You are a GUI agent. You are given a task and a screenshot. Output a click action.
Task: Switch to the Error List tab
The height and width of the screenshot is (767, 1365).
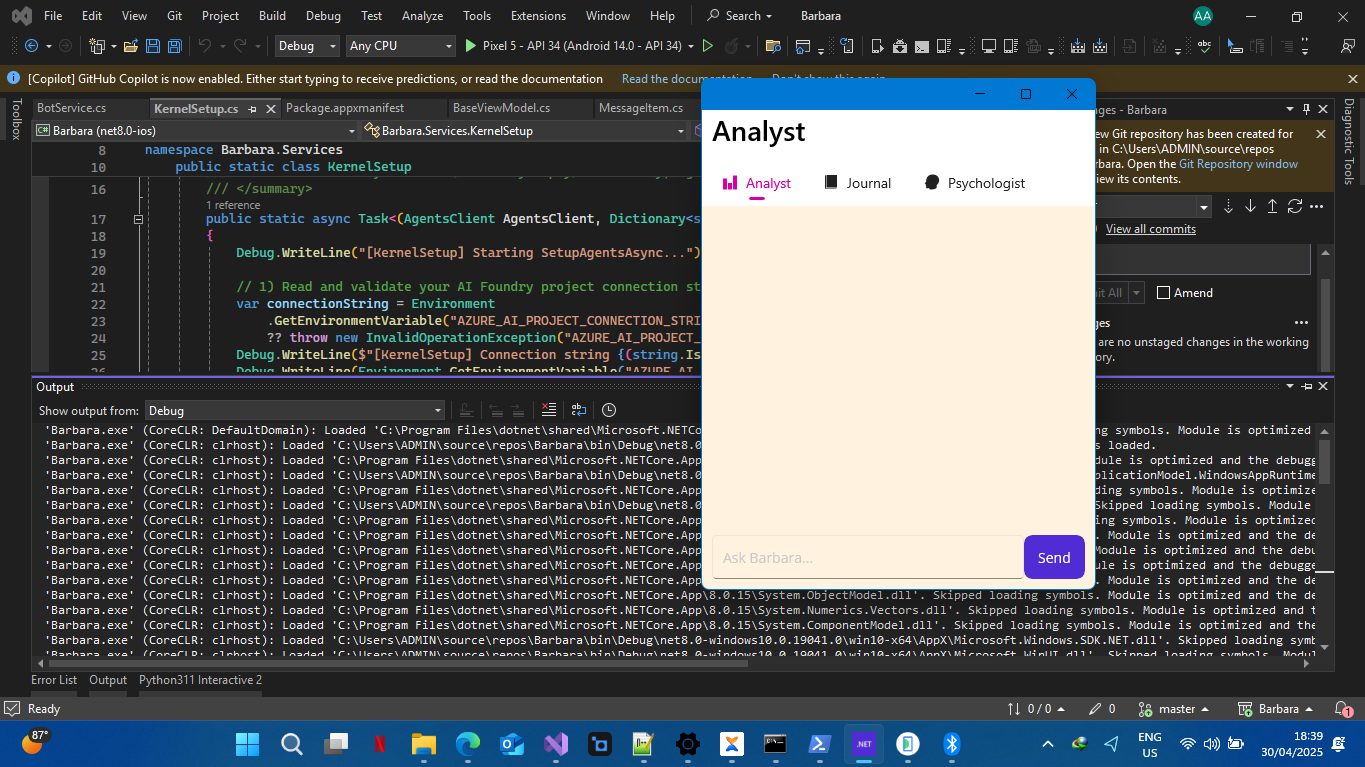pyautogui.click(x=54, y=680)
